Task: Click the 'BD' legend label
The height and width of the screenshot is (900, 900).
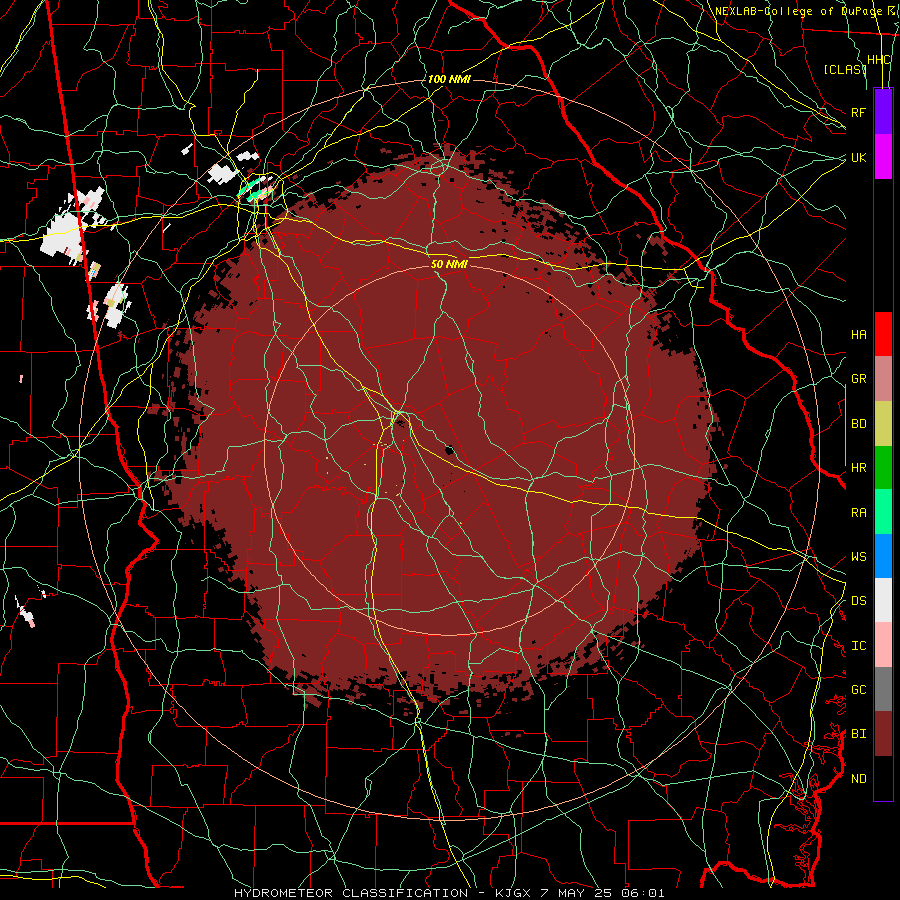Action: (x=858, y=424)
